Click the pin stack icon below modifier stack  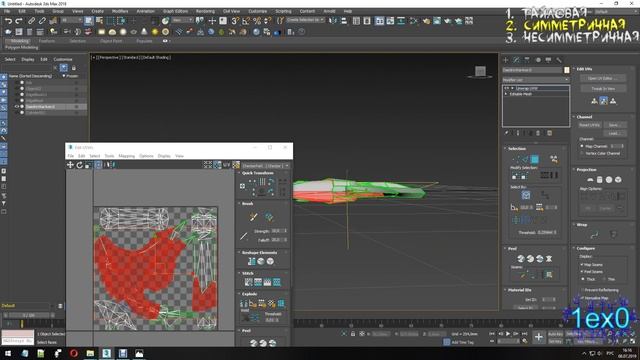[x=507, y=133]
